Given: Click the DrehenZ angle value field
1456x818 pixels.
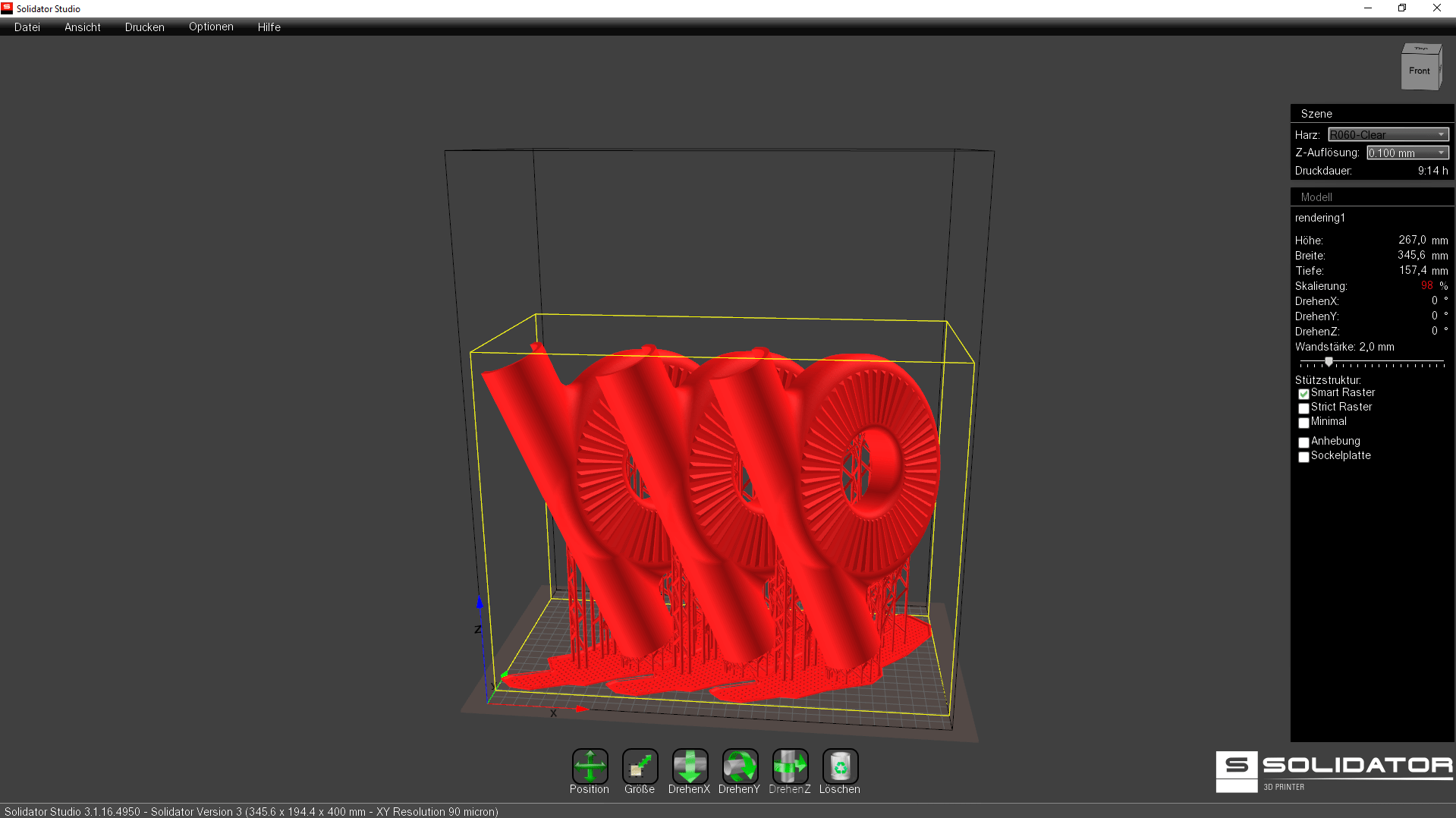Looking at the screenshot, I should [x=1434, y=331].
